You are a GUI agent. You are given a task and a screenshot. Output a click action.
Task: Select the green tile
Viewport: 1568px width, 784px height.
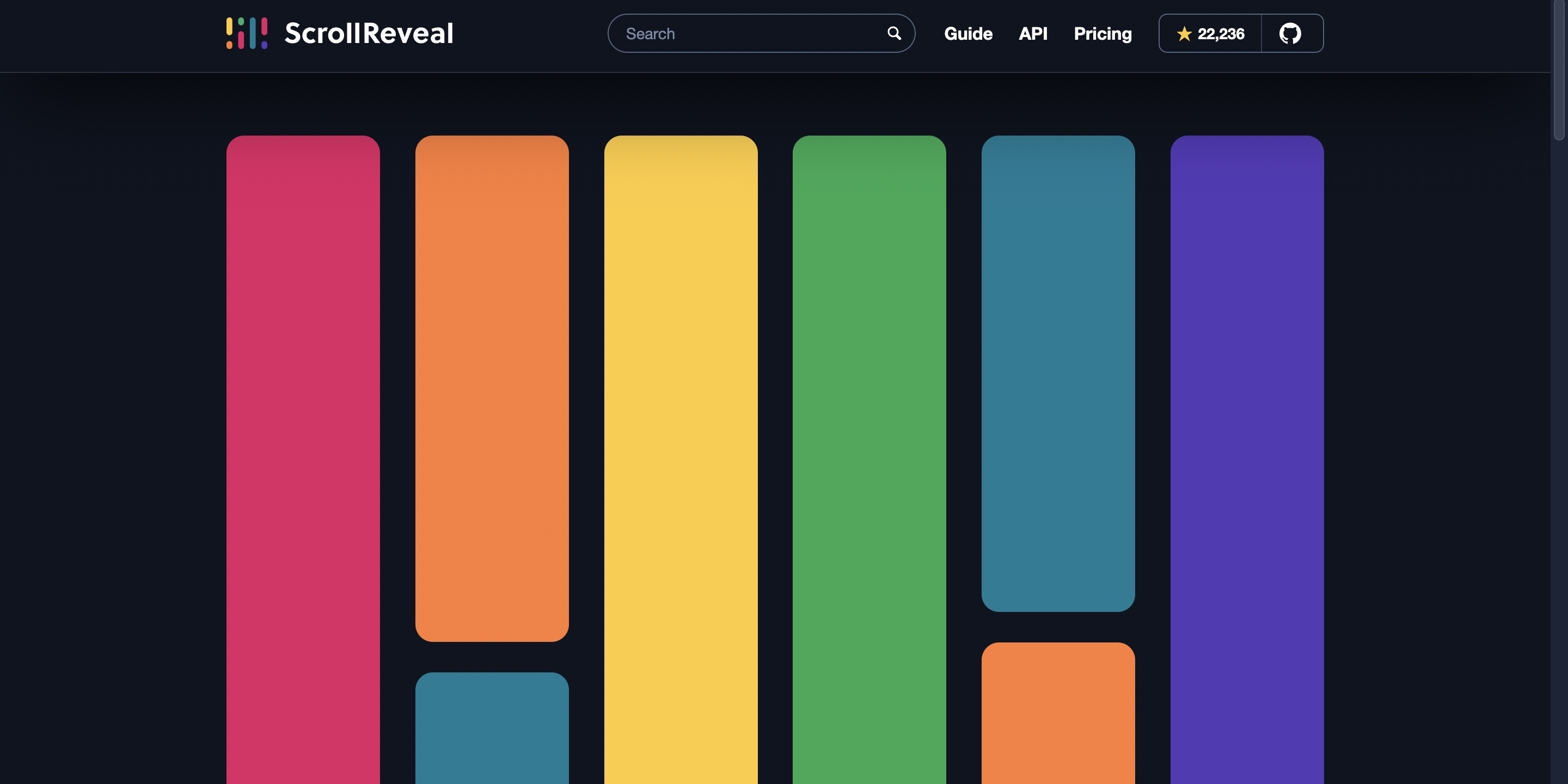[869, 460]
